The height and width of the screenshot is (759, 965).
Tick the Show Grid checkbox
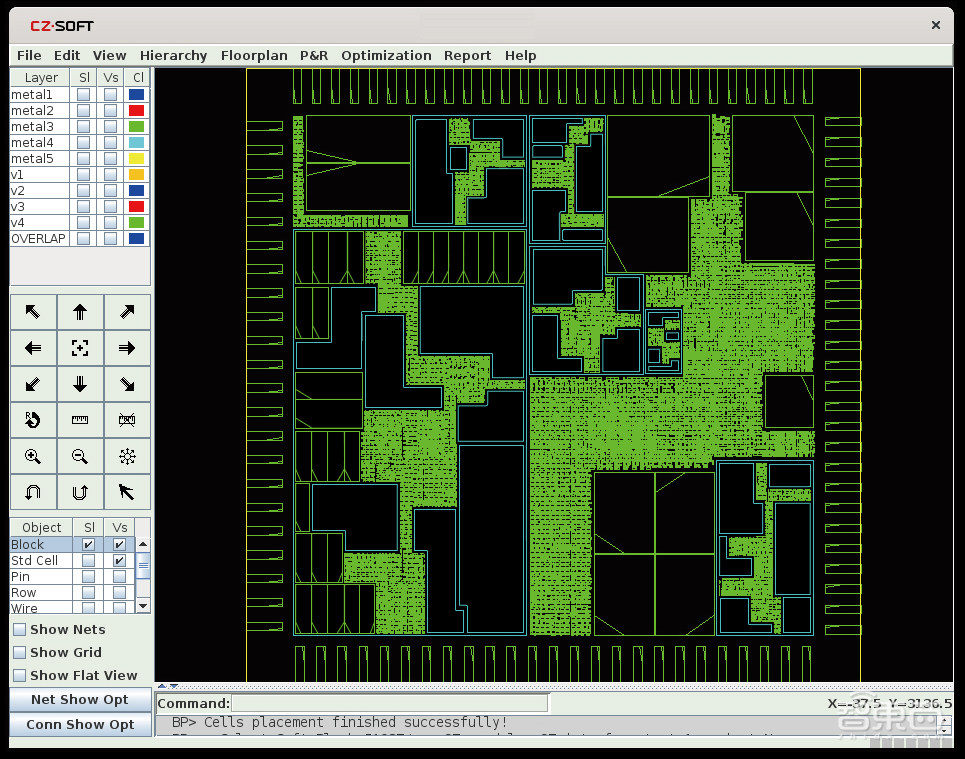pyautogui.click(x=20, y=653)
